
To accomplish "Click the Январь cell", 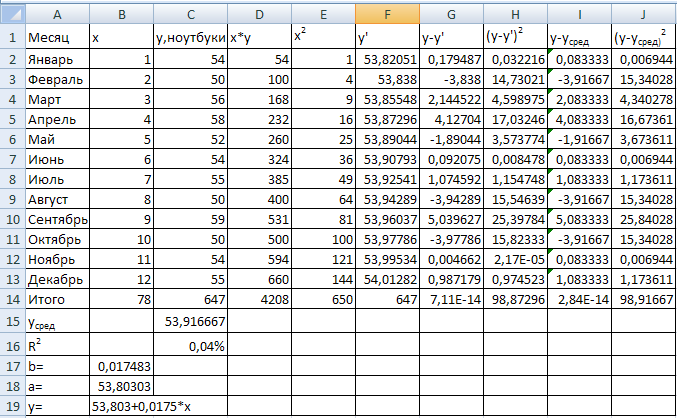I will [57, 59].
